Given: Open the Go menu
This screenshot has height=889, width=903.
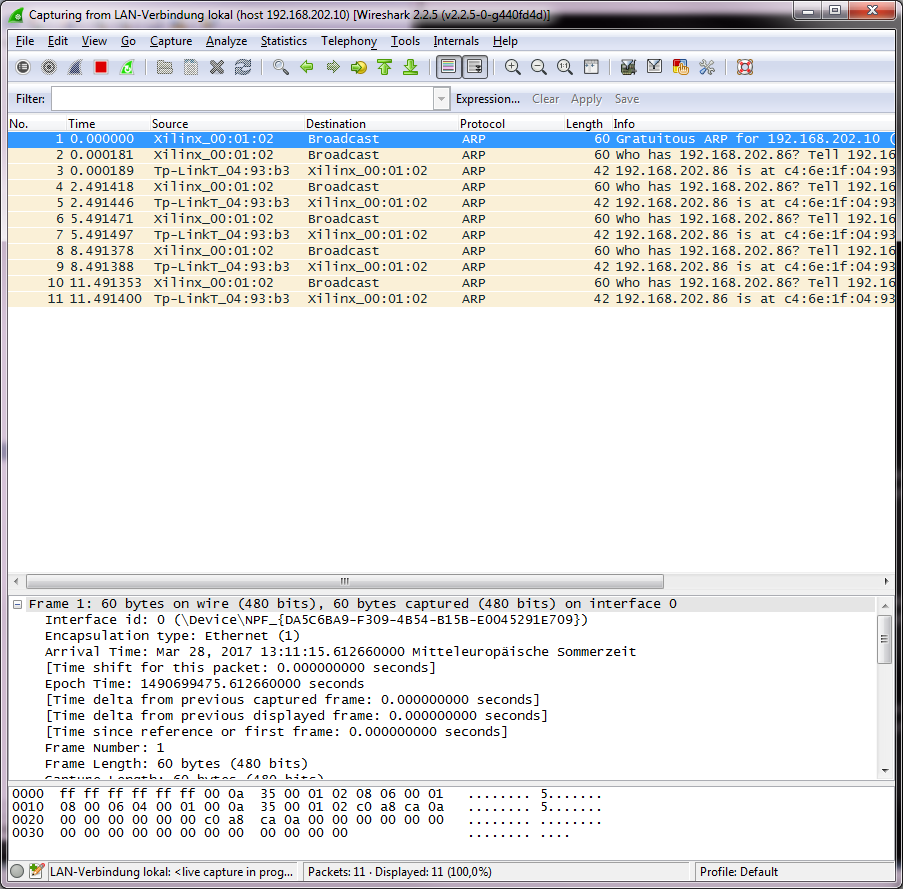Looking at the screenshot, I should click(x=128, y=41).
